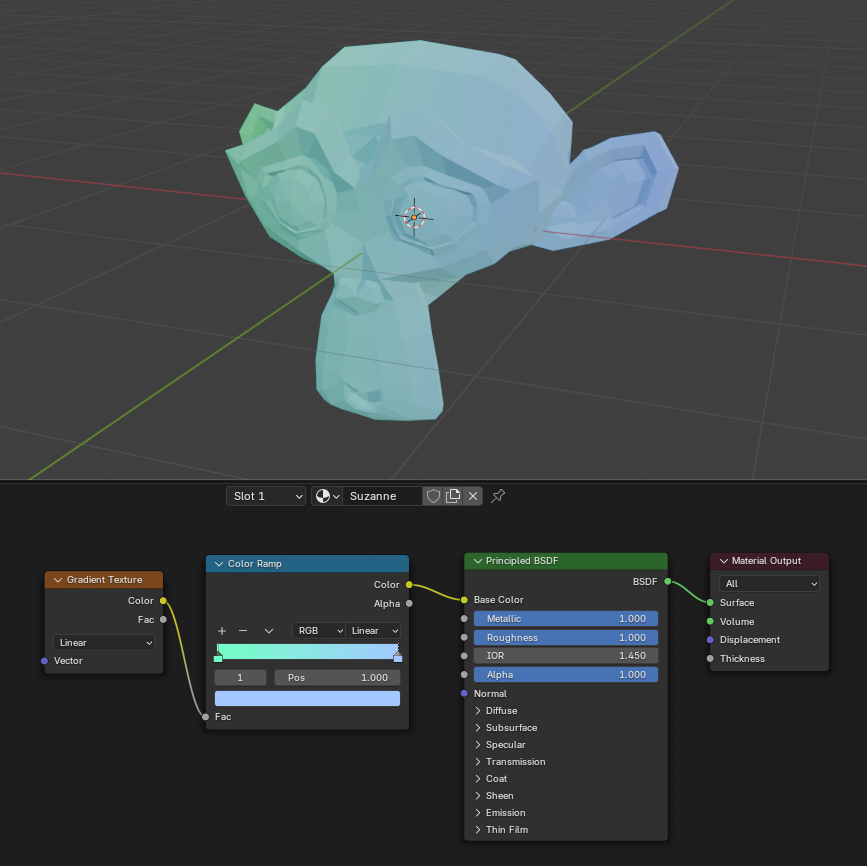The height and width of the screenshot is (866, 867).
Task: Click Gradient Texture Color output socket
Action: coord(163,601)
